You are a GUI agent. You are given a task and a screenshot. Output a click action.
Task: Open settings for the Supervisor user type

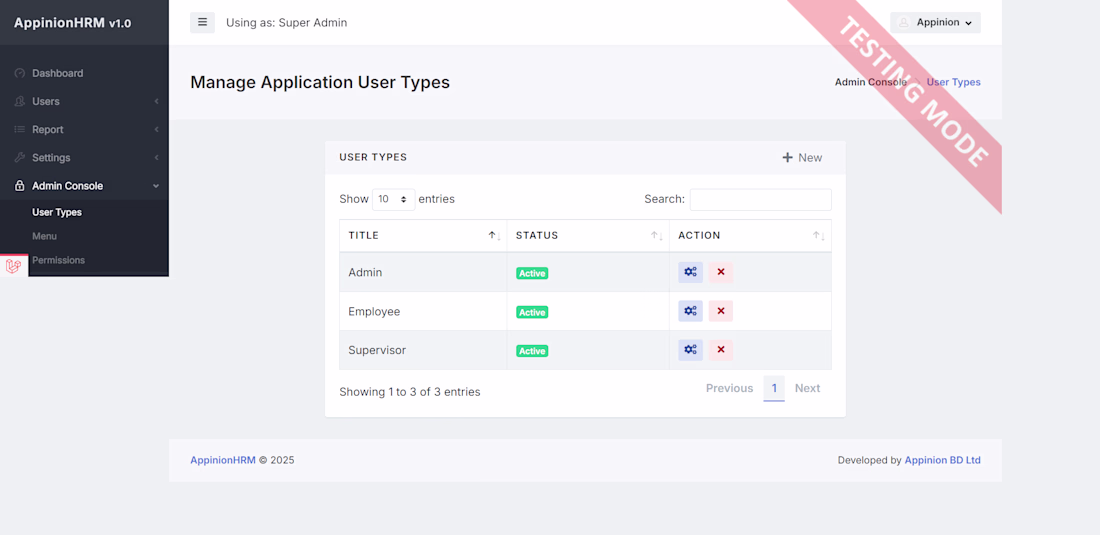690,350
